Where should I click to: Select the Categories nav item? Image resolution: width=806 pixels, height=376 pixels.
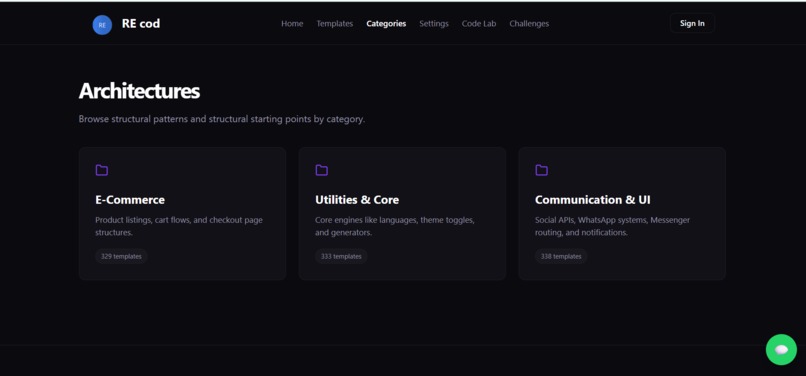(x=386, y=24)
